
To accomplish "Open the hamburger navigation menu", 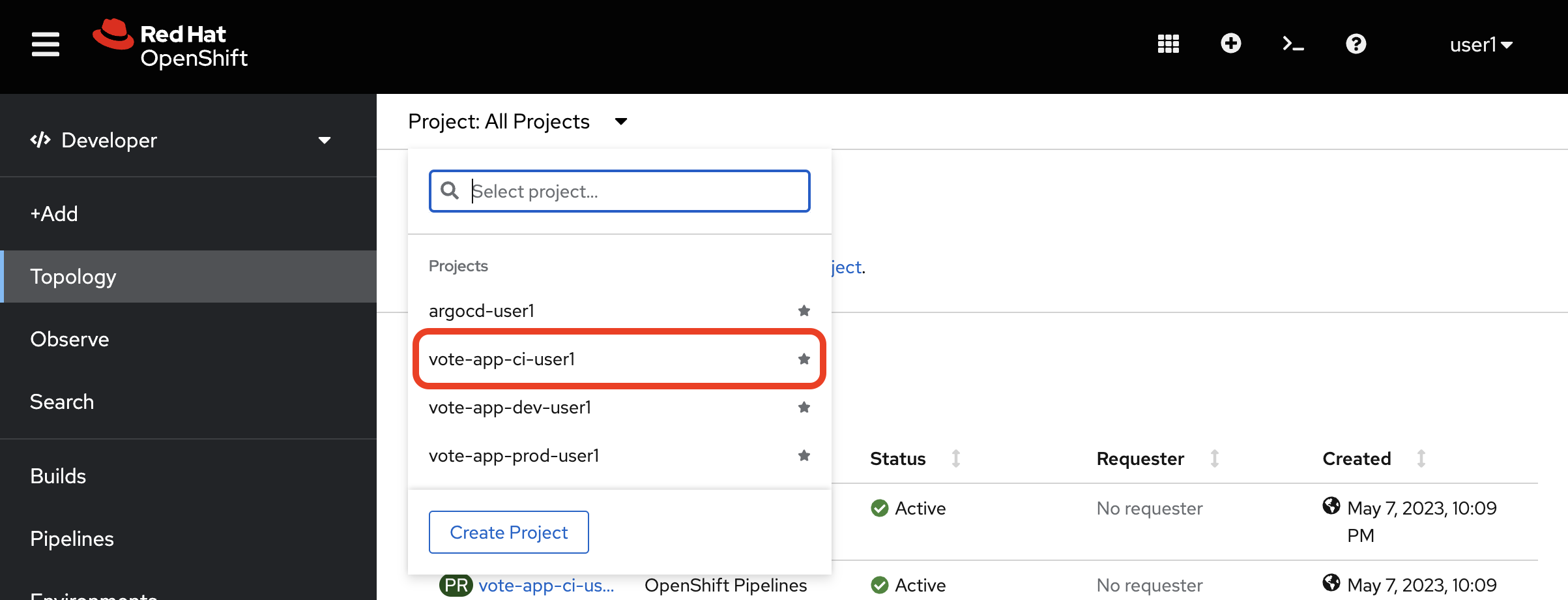I will point(45,44).
